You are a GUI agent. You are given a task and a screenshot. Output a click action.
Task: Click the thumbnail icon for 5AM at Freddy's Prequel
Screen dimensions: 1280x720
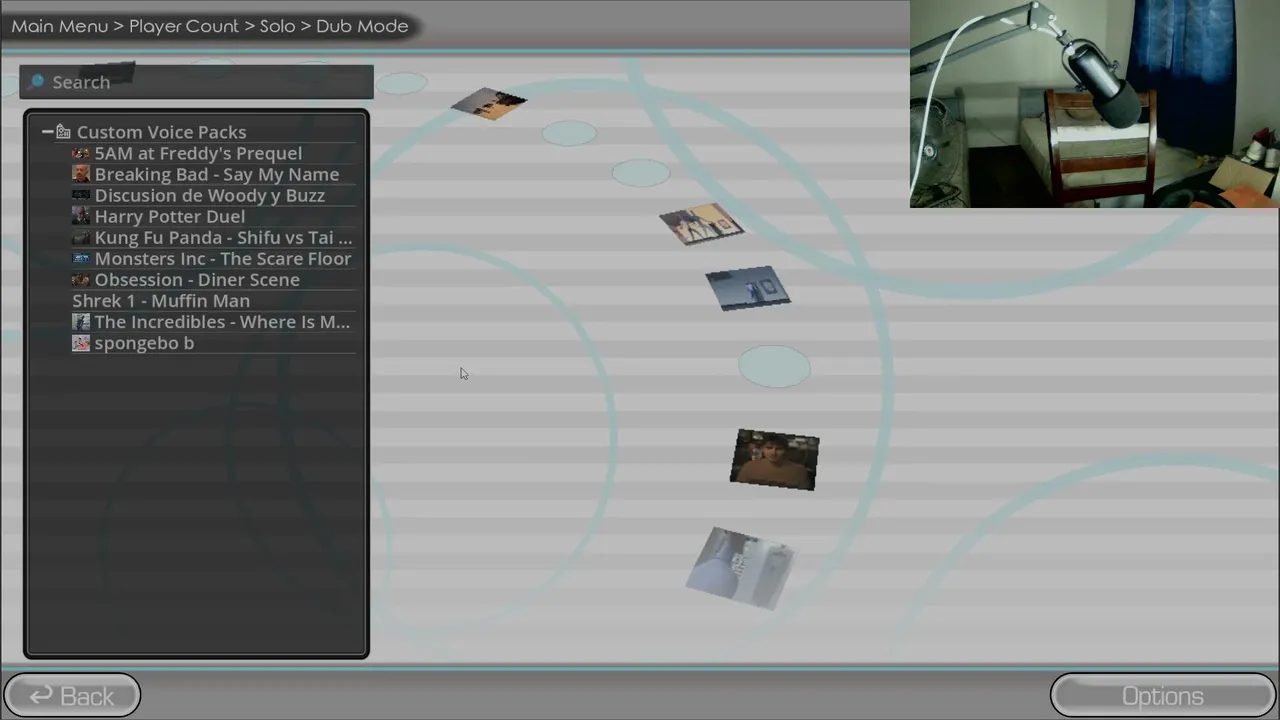(x=81, y=153)
